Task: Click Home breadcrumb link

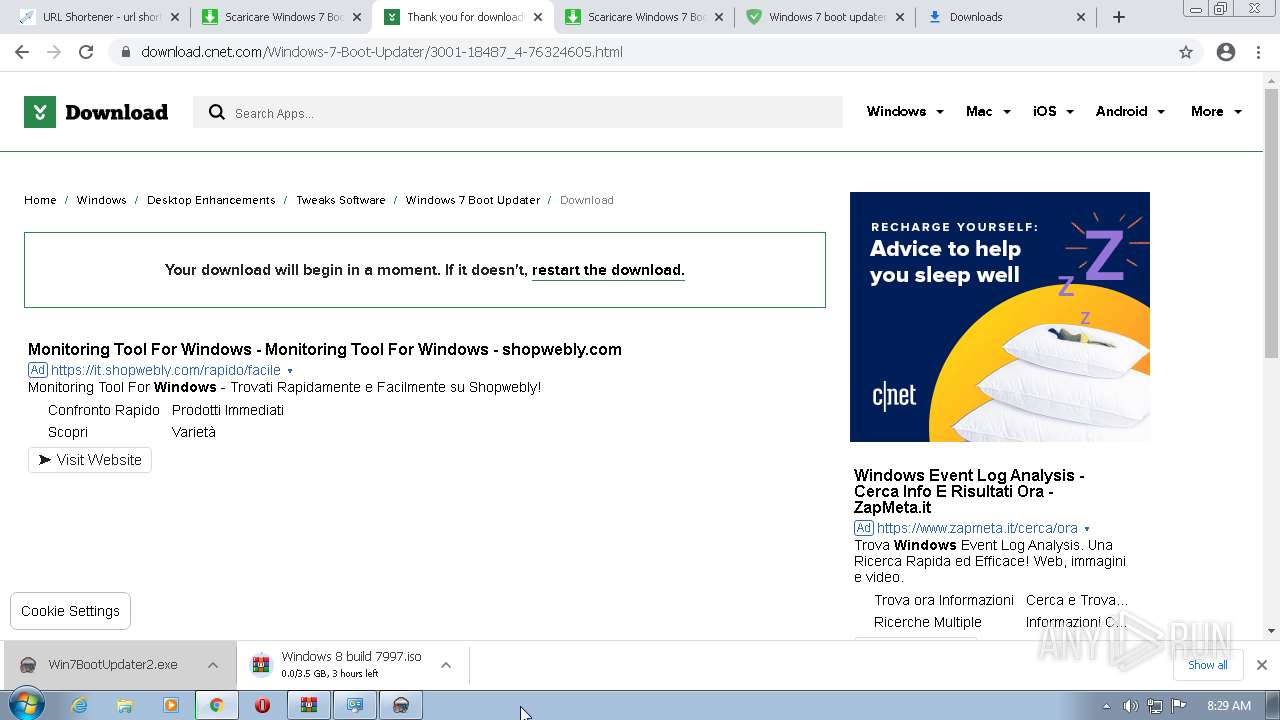Action: (x=40, y=200)
